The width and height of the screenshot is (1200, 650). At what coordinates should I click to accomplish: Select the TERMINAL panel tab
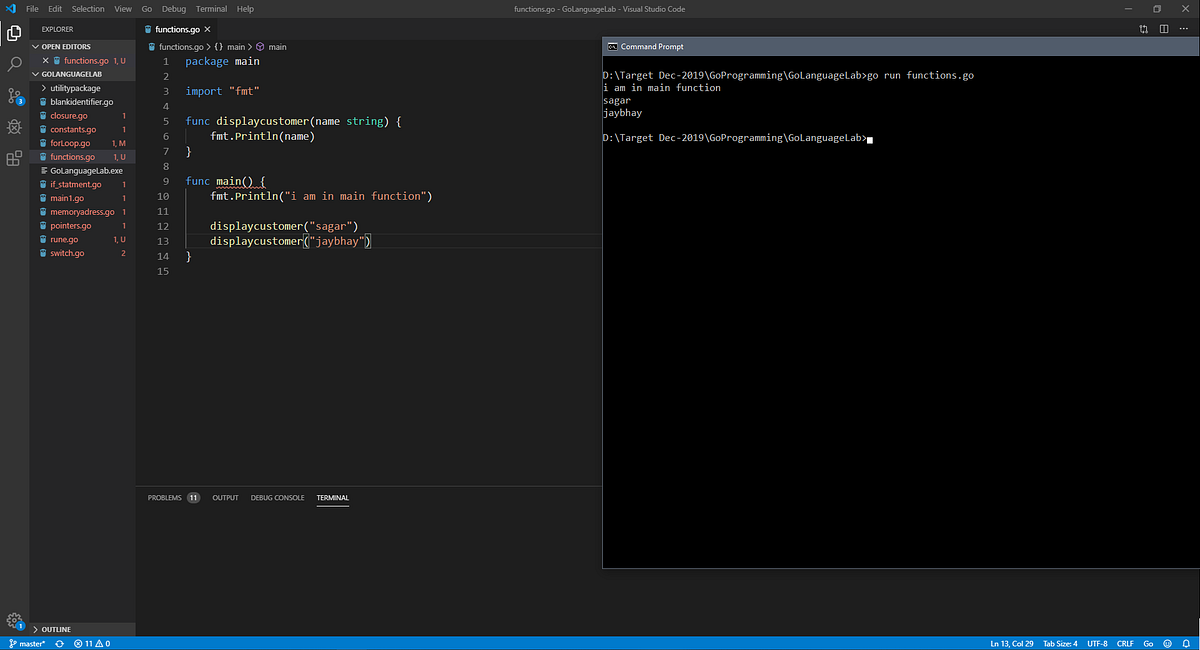(333, 497)
